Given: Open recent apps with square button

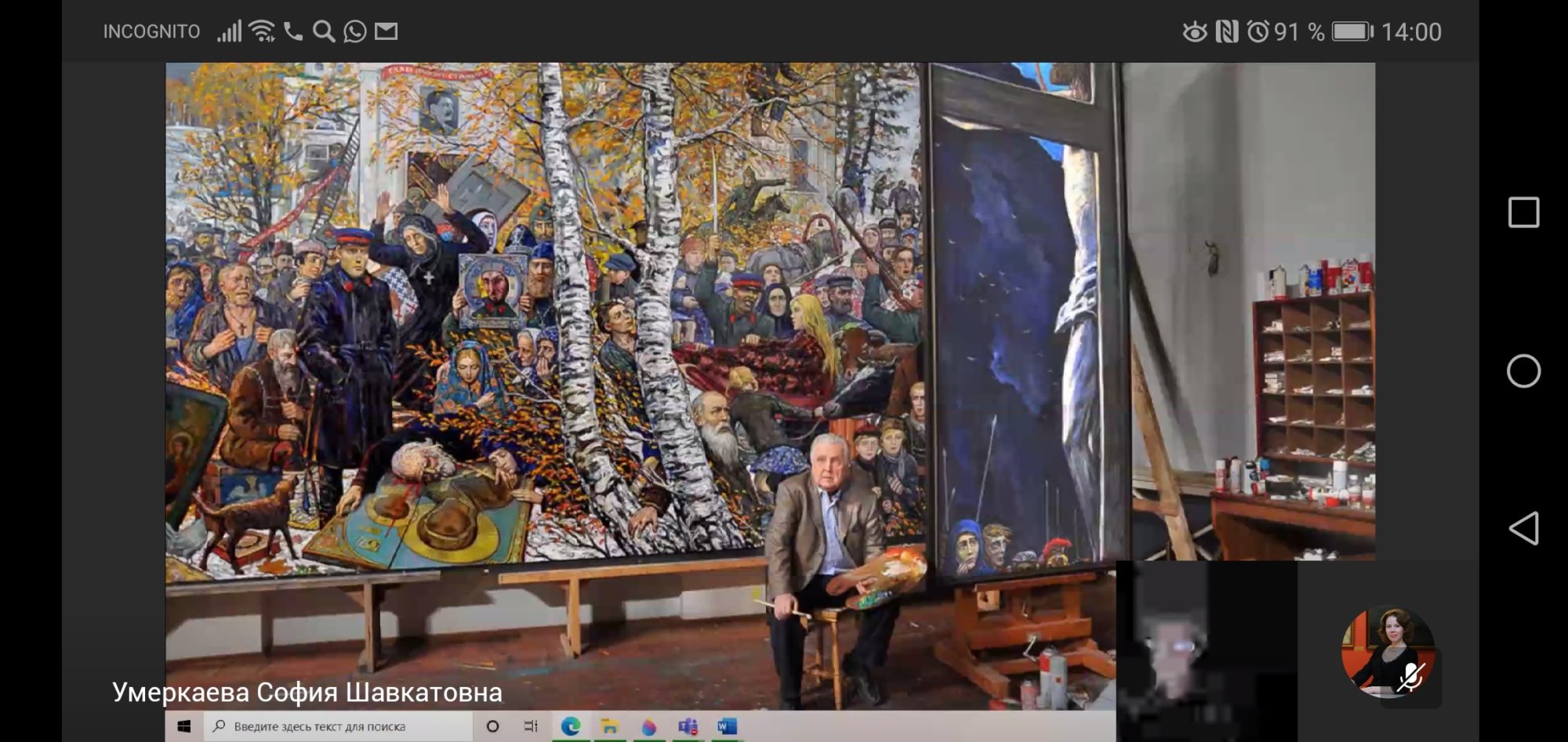Looking at the screenshot, I should (1523, 212).
